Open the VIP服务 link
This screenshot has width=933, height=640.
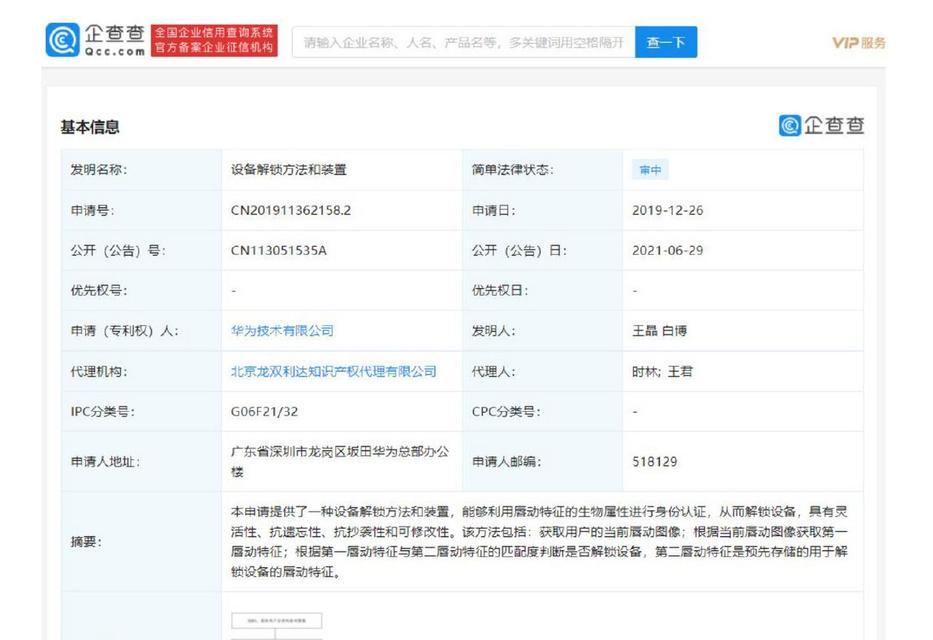click(859, 43)
